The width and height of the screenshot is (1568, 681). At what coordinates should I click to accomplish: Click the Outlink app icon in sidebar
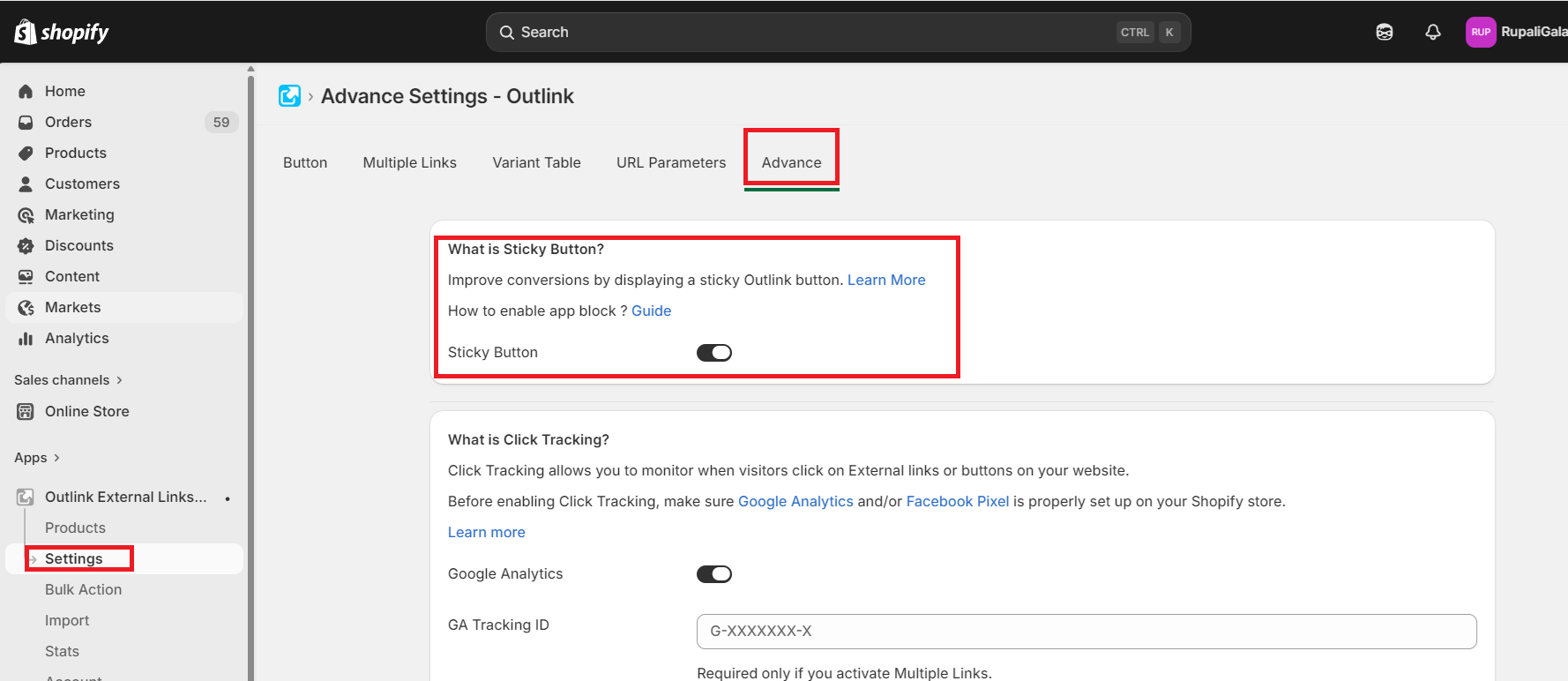(x=26, y=497)
